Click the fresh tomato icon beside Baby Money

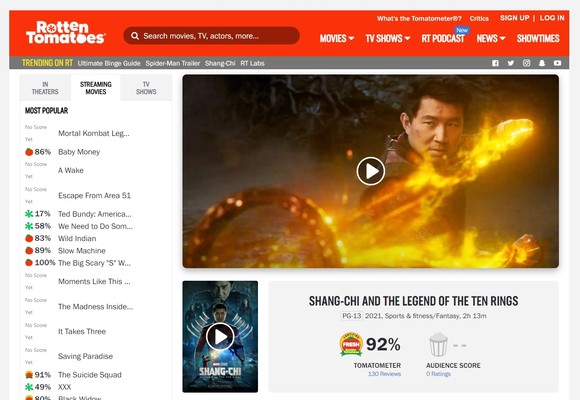click(x=29, y=152)
